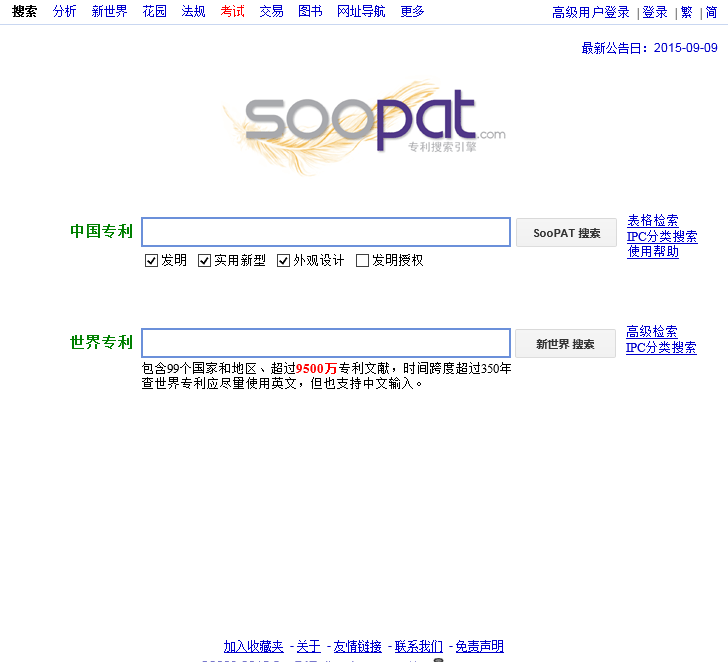Open the 表格检索 link
The width and height of the screenshot is (728, 662).
(x=653, y=221)
